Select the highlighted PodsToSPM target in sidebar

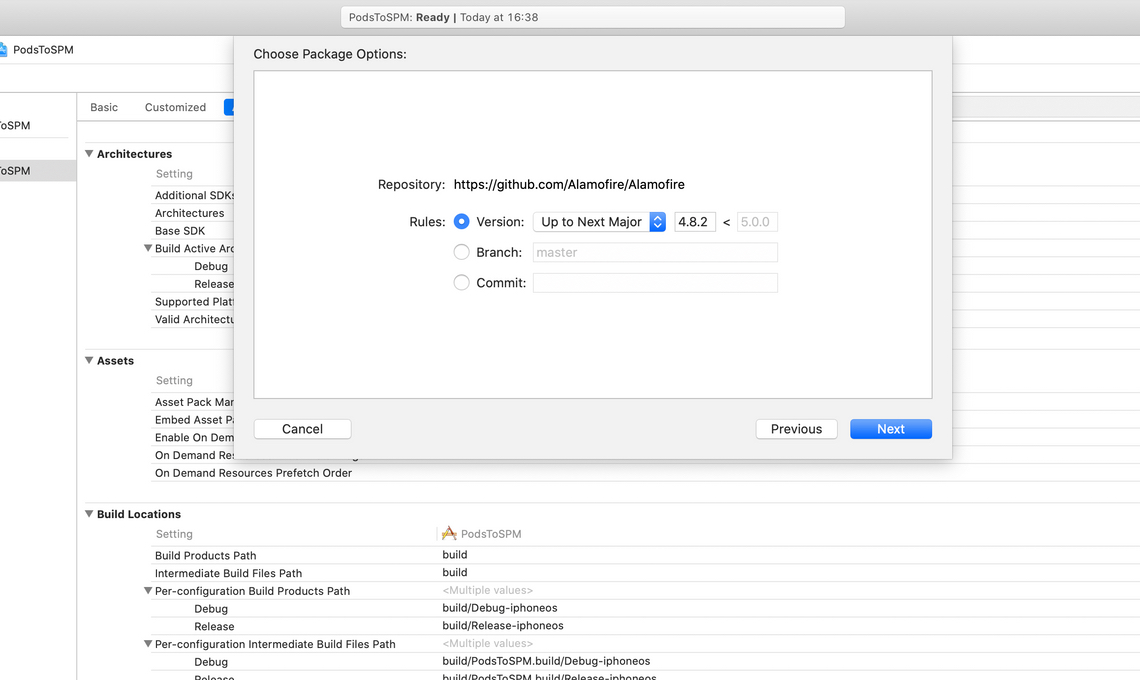pos(38,171)
